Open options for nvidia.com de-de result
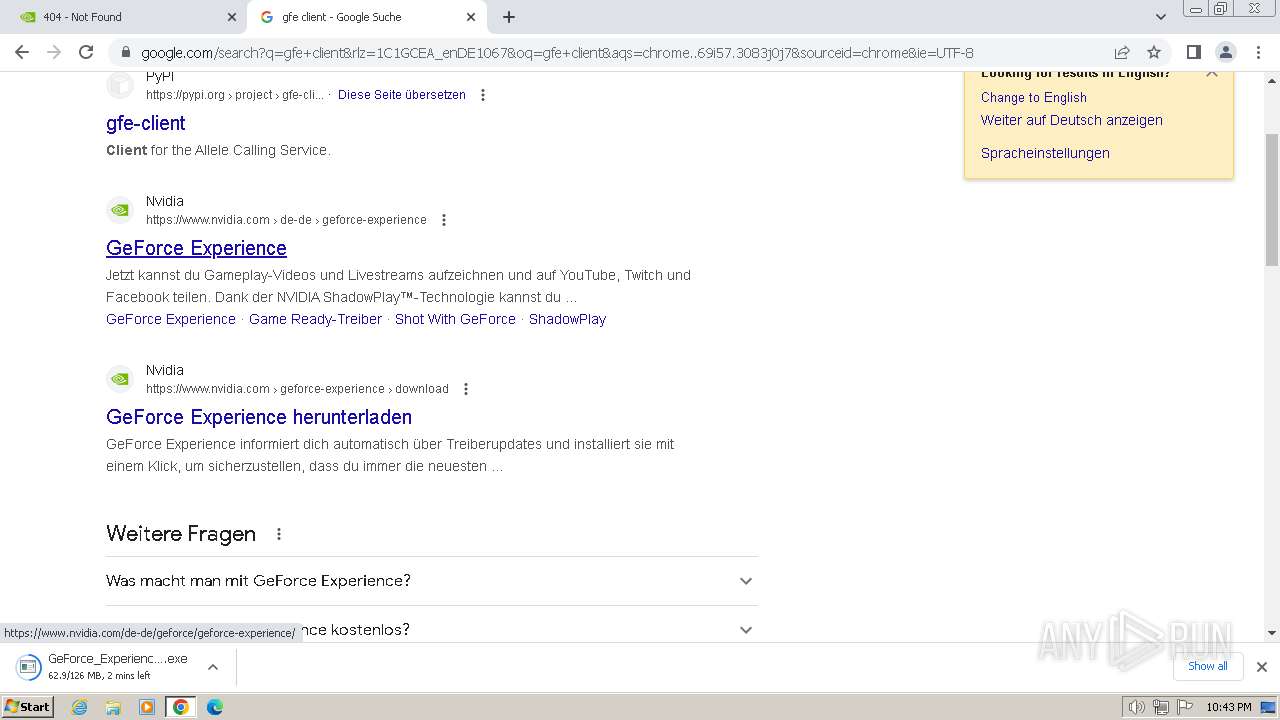 tap(444, 220)
